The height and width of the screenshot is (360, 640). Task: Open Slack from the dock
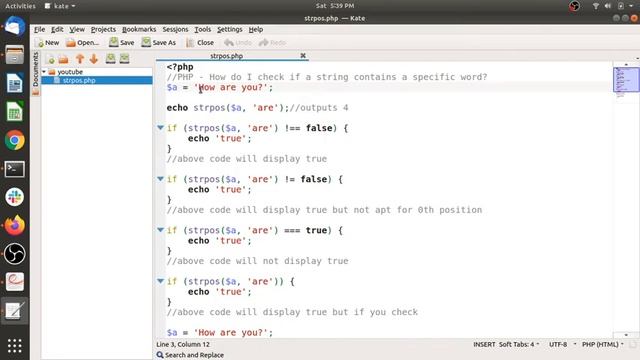14,197
